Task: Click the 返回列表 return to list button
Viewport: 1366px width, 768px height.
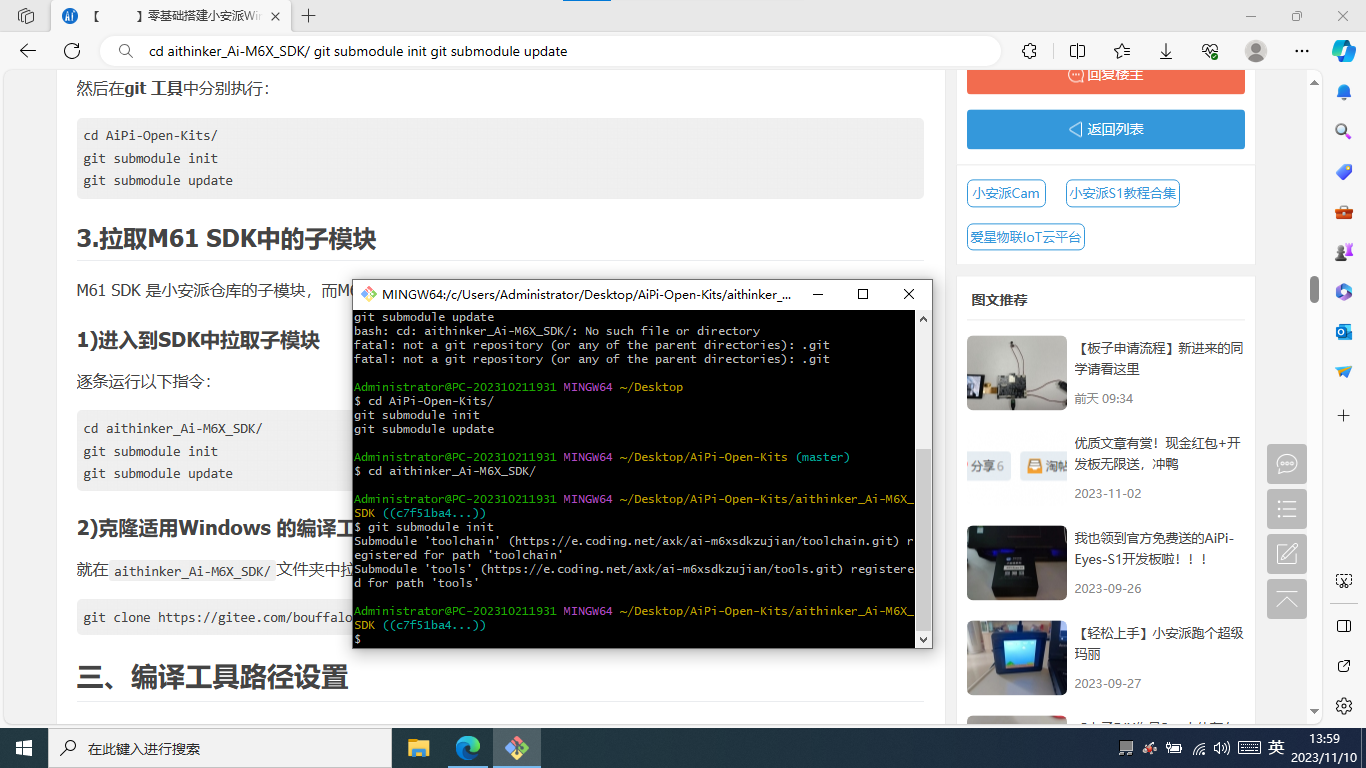Action: pyautogui.click(x=1106, y=129)
